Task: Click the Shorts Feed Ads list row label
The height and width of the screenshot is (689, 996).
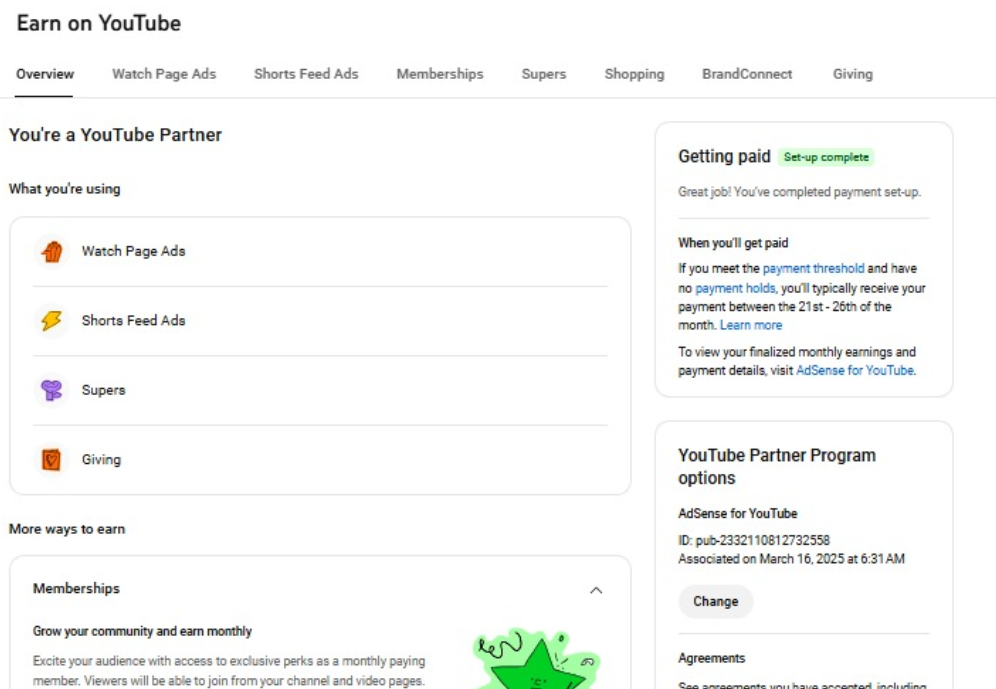Action: [x=133, y=320]
